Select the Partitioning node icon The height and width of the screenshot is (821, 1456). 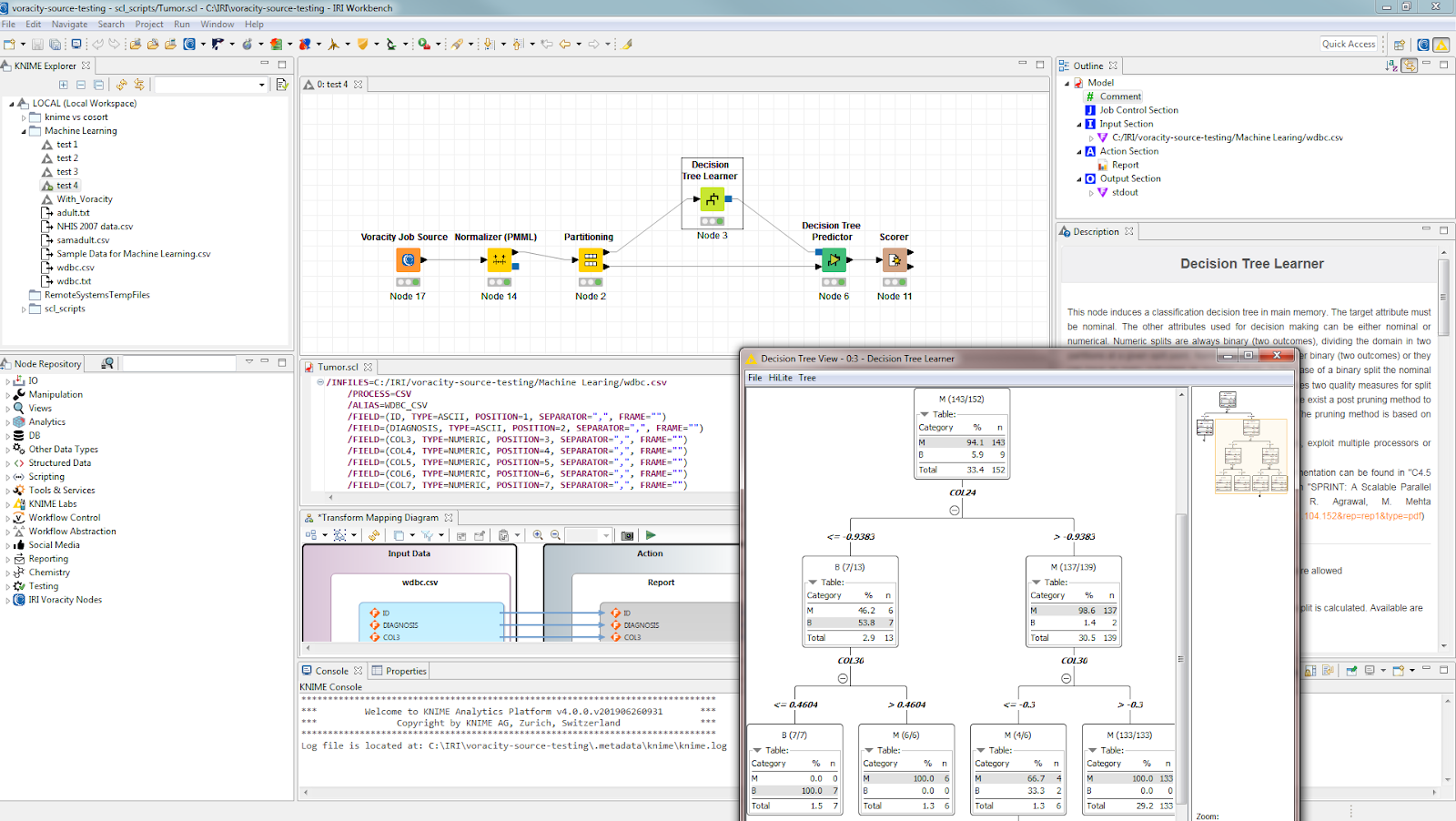(x=591, y=260)
